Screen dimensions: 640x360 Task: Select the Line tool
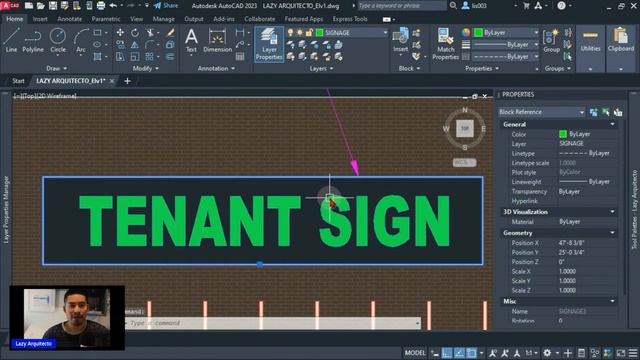point(11,40)
